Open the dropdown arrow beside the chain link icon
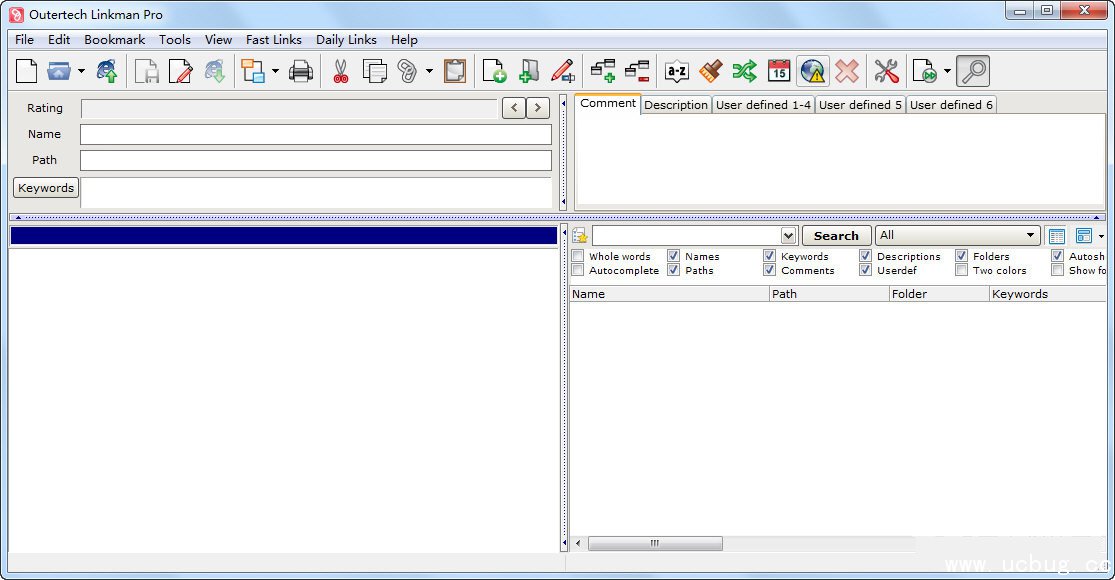Image resolution: width=1115 pixels, height=580 pixels. (429, 71)
